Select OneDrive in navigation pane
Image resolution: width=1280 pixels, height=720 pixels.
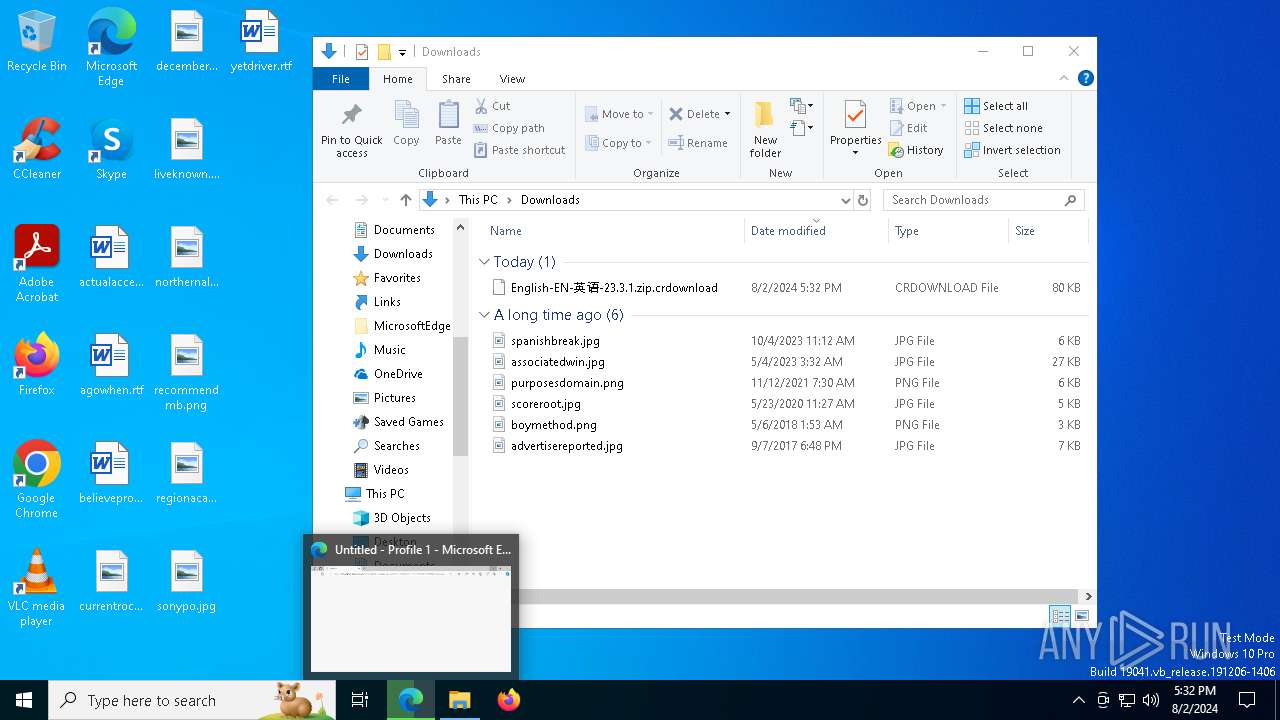pyautogui.click(x=398, y=374)
